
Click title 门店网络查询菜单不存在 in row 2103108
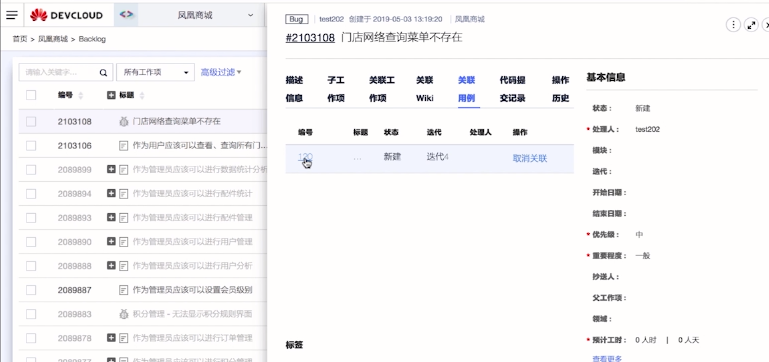(177, 121)
